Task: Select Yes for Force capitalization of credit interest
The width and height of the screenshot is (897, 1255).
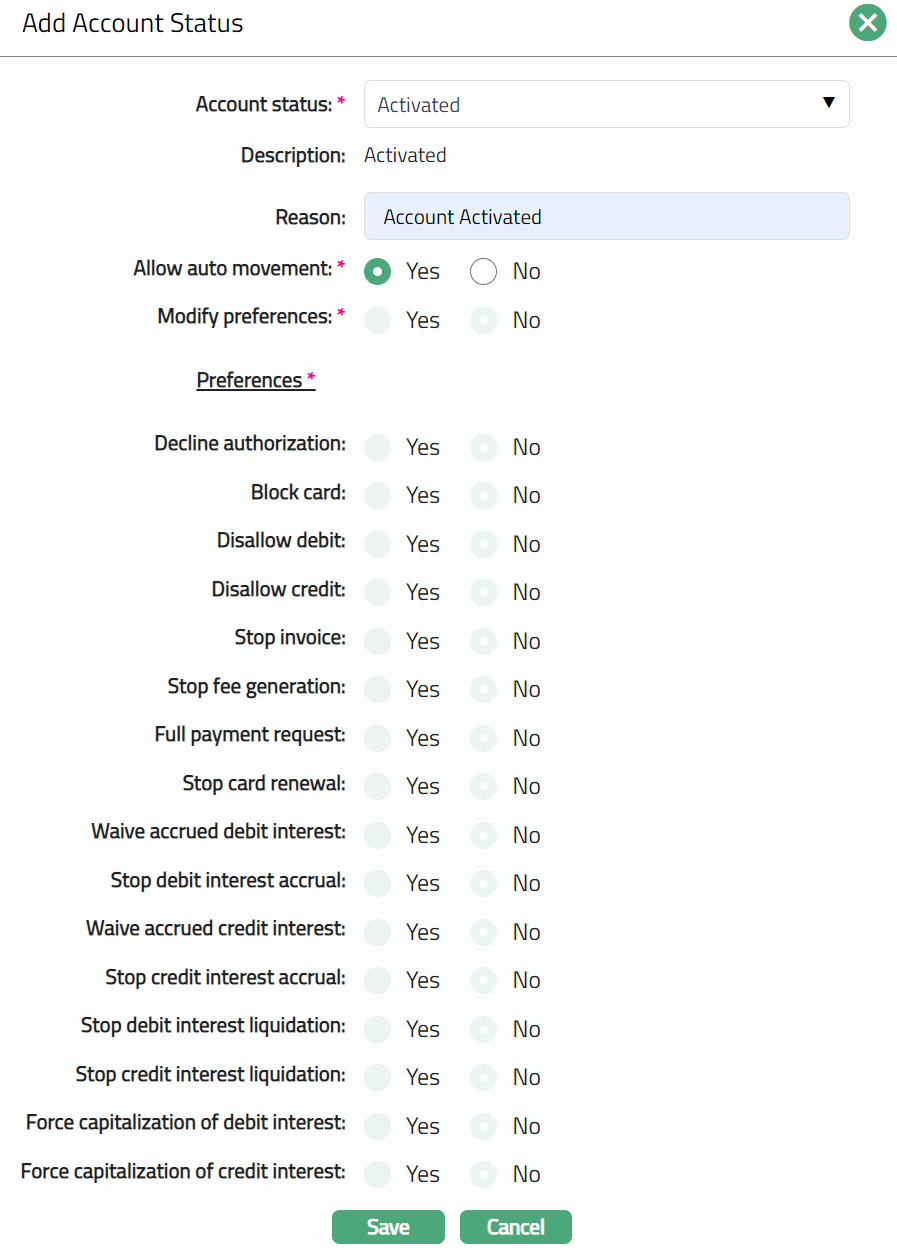Action: 378,1174
